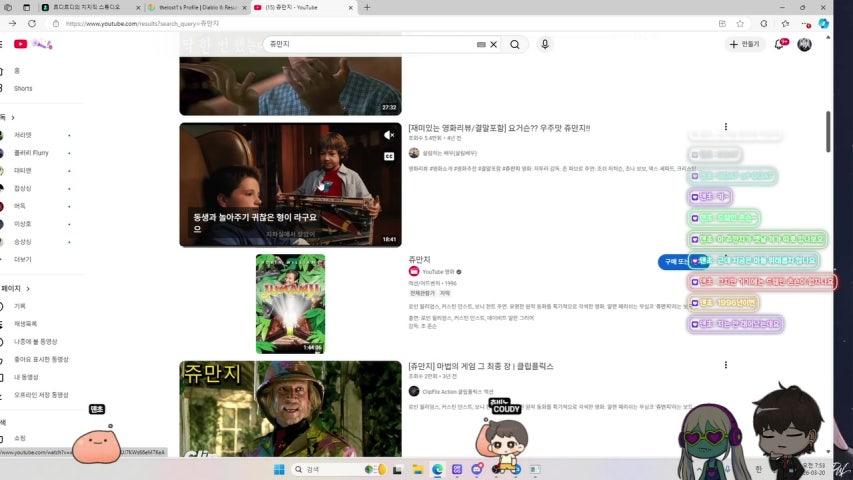This screenshot has height=480, width=853.
Task: Open the Jumanji movie poster thumbnail
Action: pyautogui.click(x=290, y=304)
